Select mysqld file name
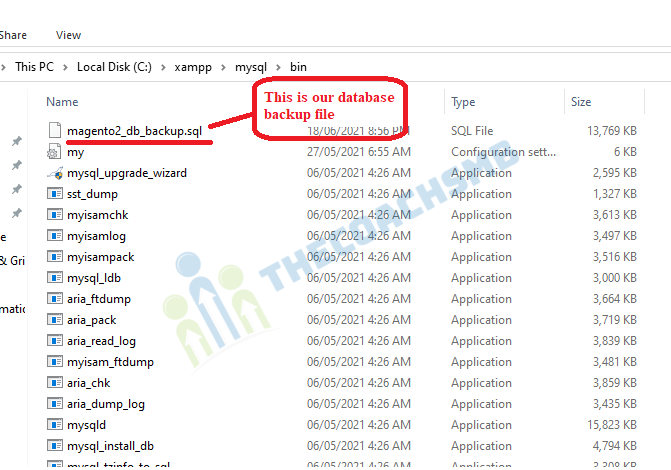 point(86,425)
